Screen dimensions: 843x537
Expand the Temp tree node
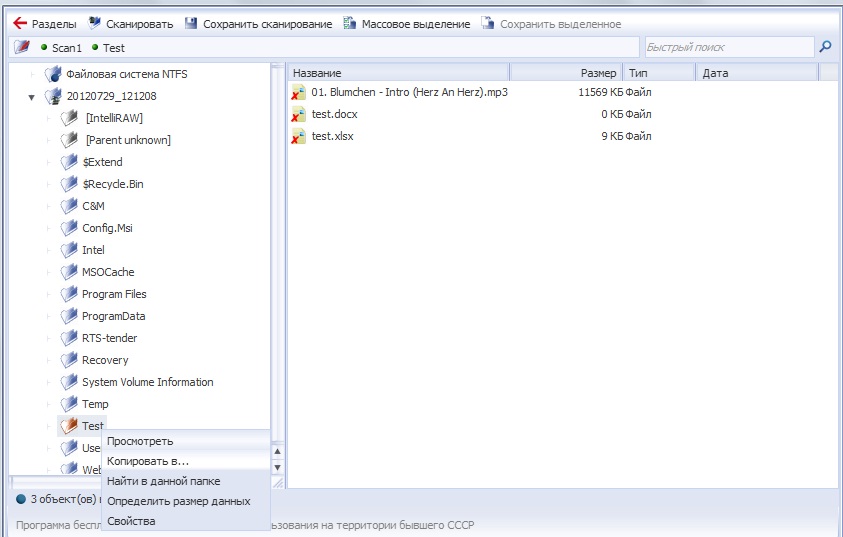coord(48,404)
